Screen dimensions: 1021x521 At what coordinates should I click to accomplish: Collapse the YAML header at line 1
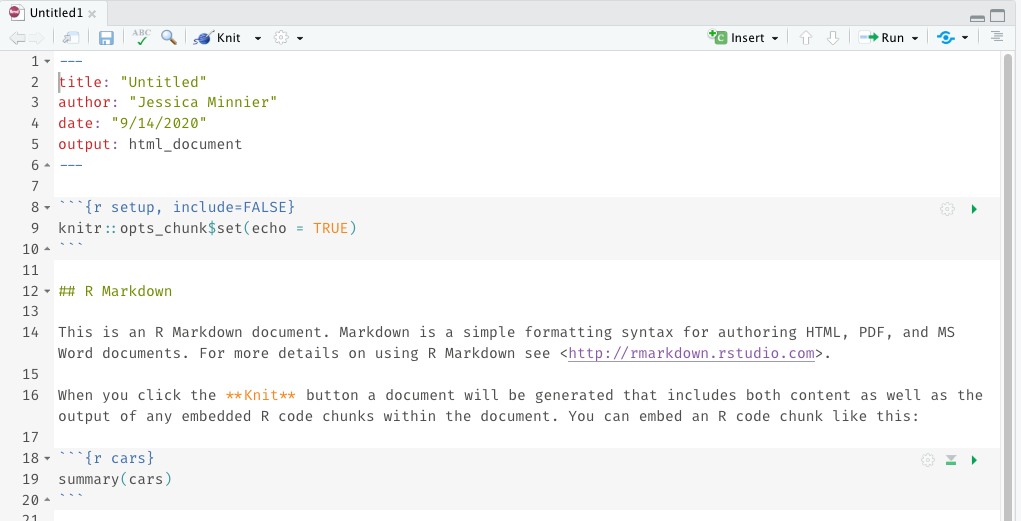(x=47, y=62)
